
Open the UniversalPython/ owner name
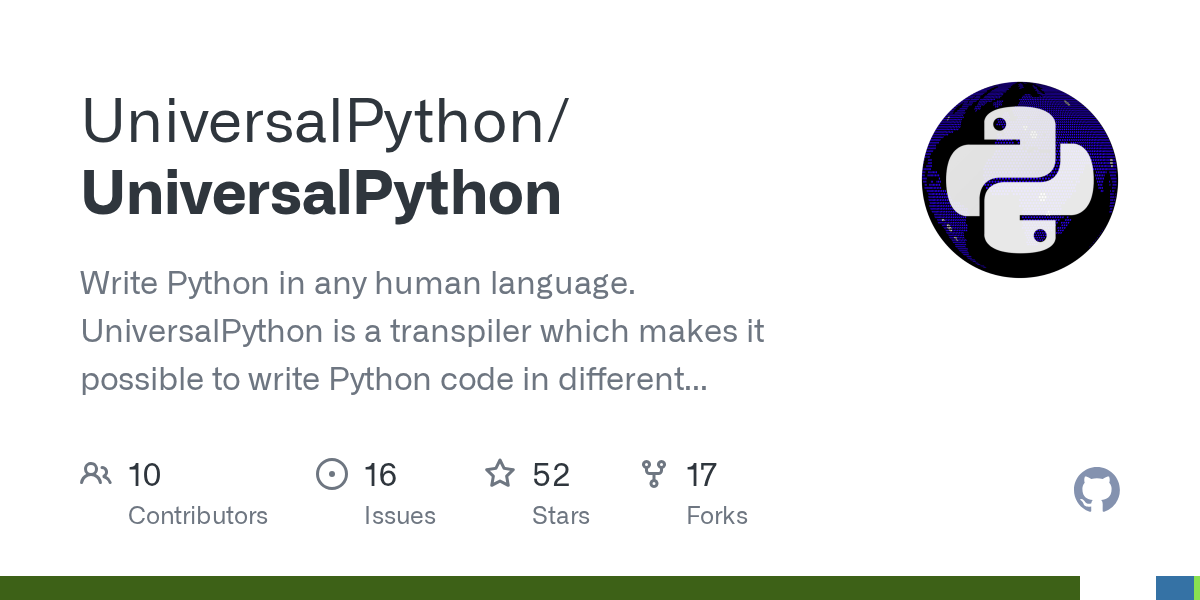tap(325, 121)
